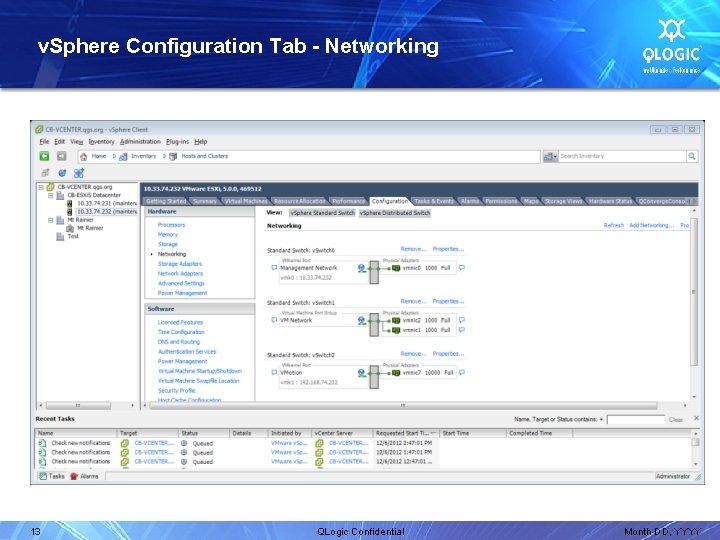Click the Tasks icon in status bar
Viewport: 720px width, 540px height.
click(x=43, y=476)
